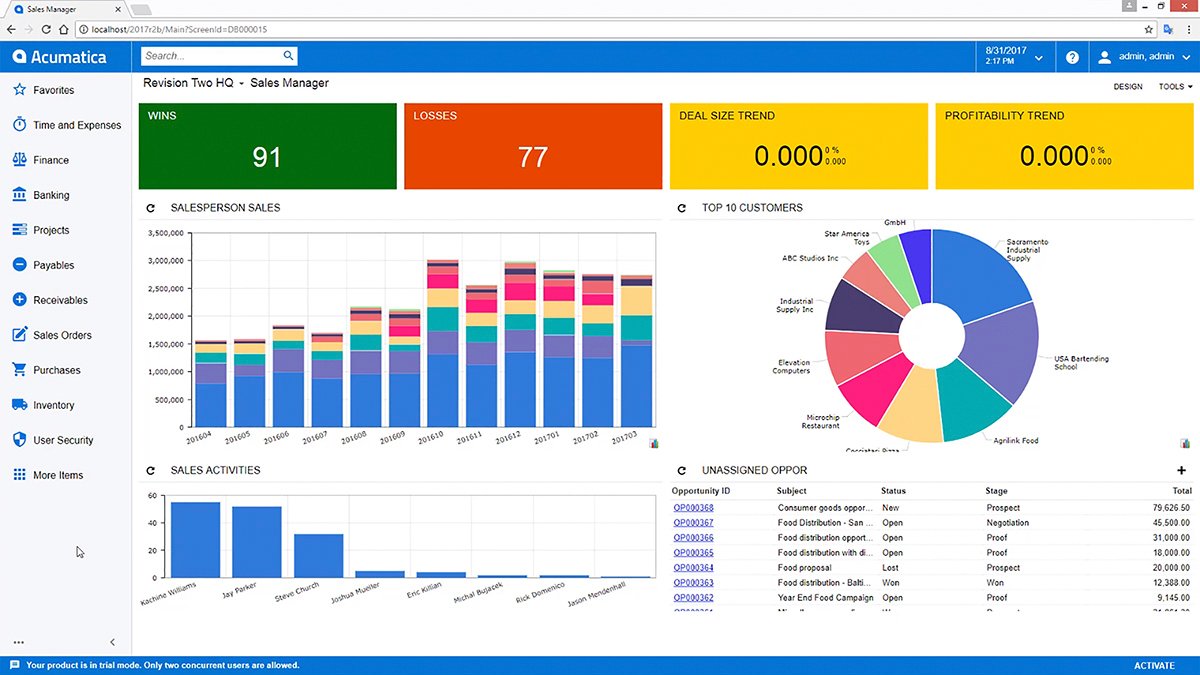
Task: Refresh the Salesperson Sales chart
Action: pyautogui.click(x=151, y=207)
